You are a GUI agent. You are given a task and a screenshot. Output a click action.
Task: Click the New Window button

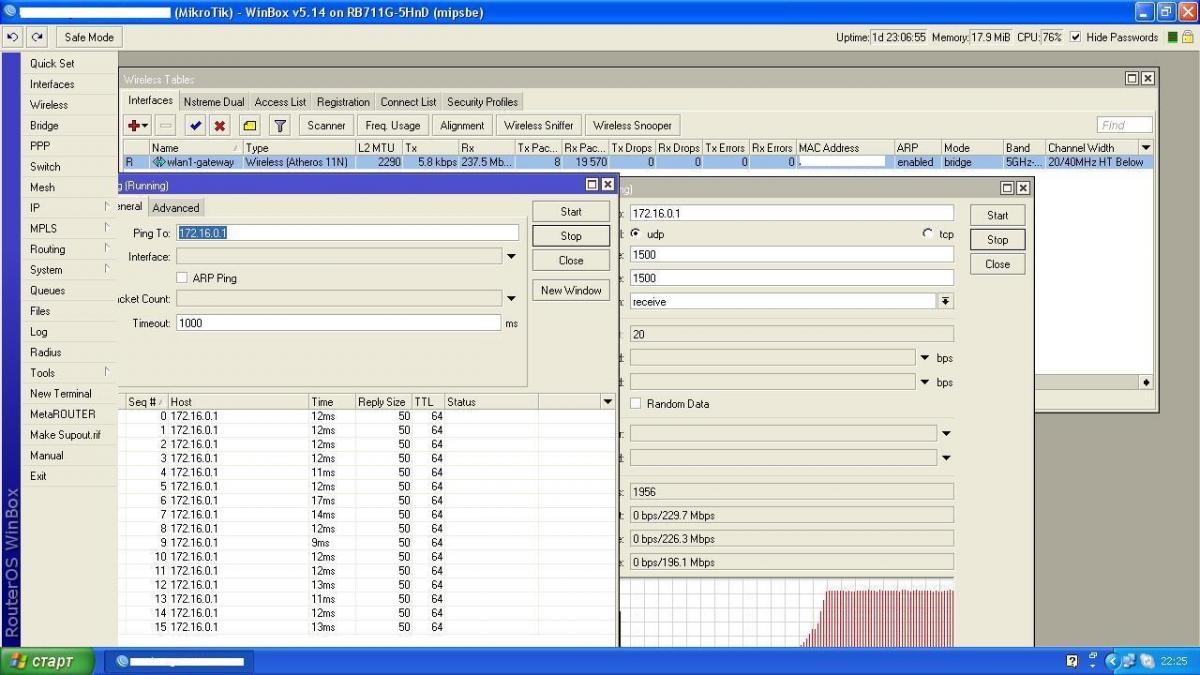coord(571,290)
